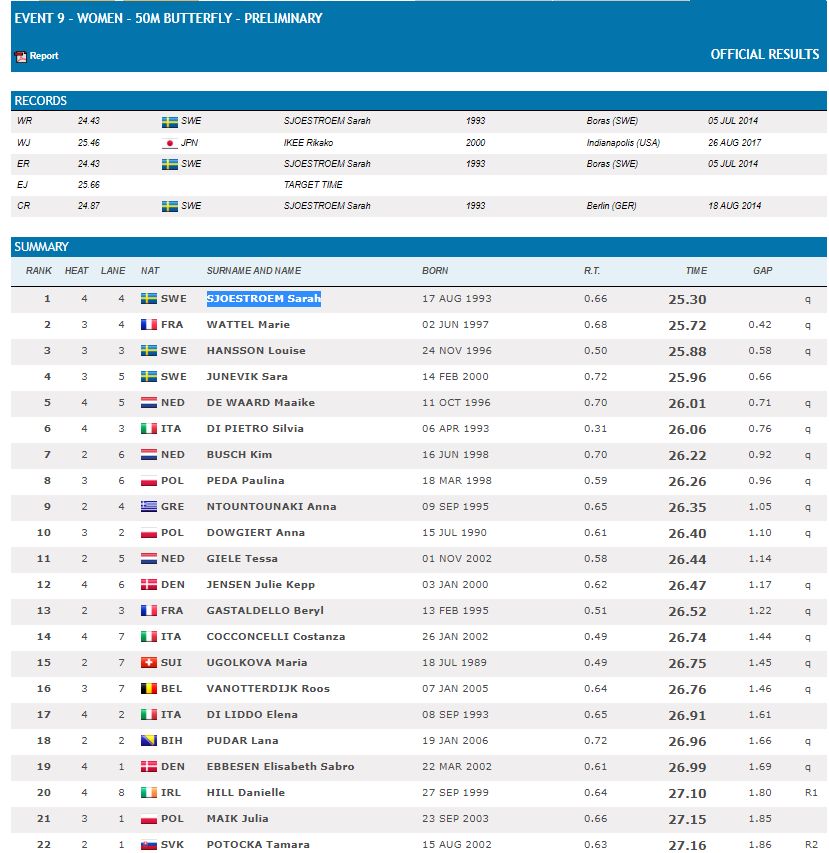Click the Swedish flag beside Sarah Sjoestroem in Summary

pyautogui.click(x=148, y=299)
